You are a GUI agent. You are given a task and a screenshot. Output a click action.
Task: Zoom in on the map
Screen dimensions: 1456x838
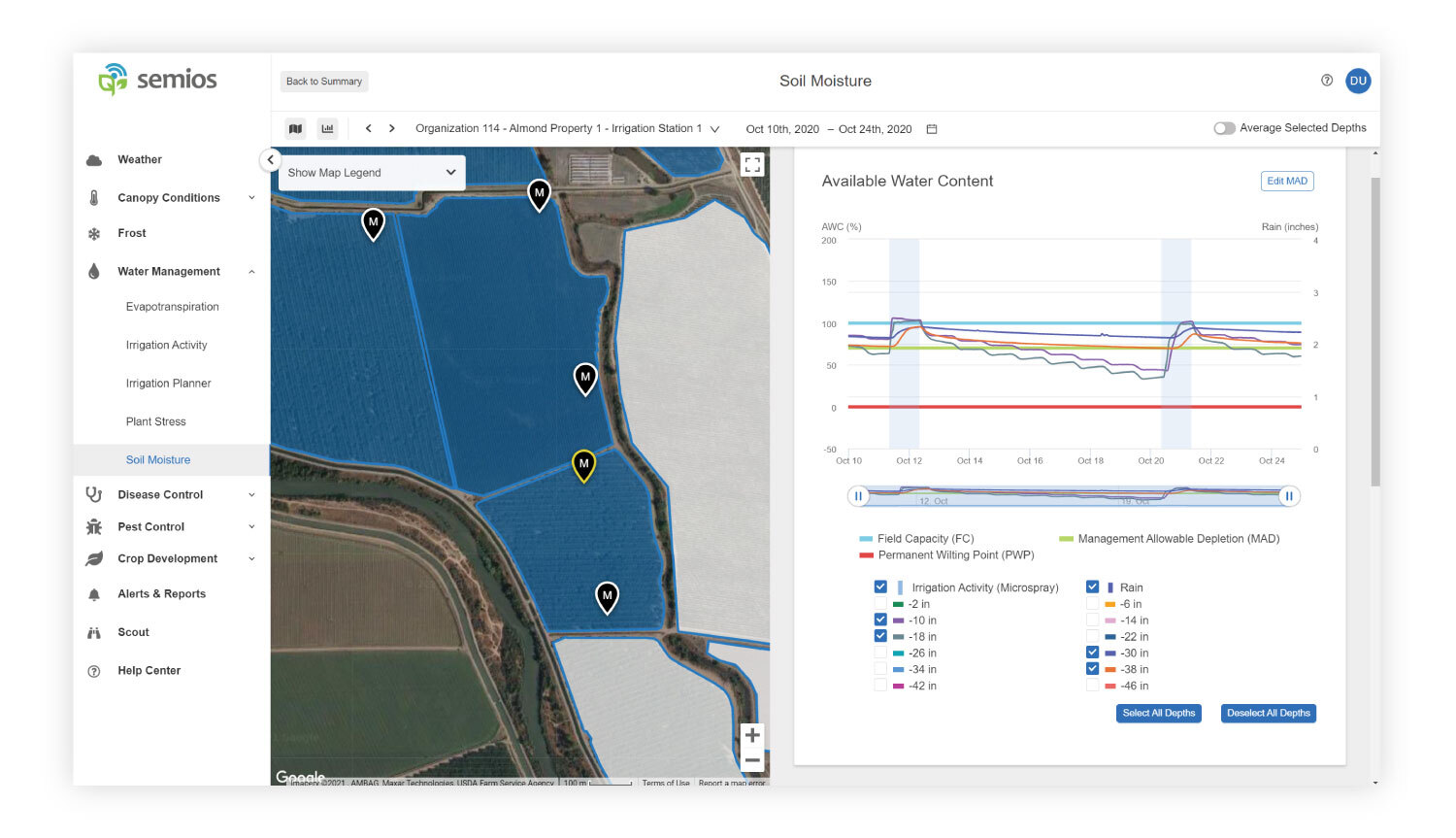coord(752,735)
